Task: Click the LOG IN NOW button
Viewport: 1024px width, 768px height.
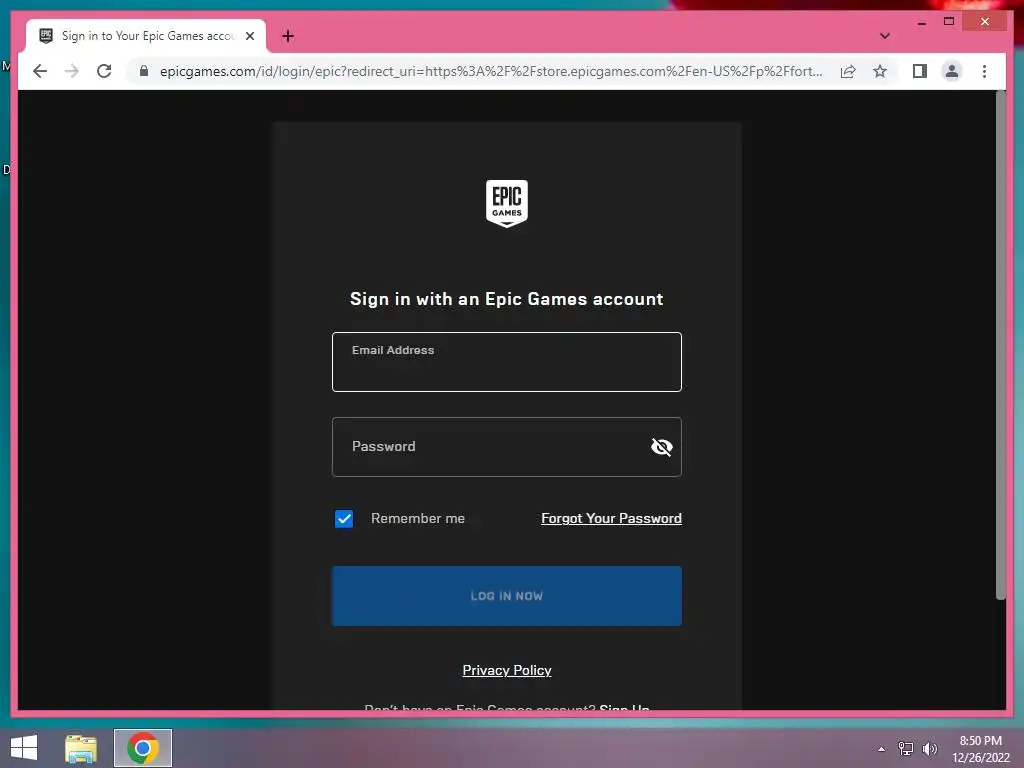Action: point(507,596)
